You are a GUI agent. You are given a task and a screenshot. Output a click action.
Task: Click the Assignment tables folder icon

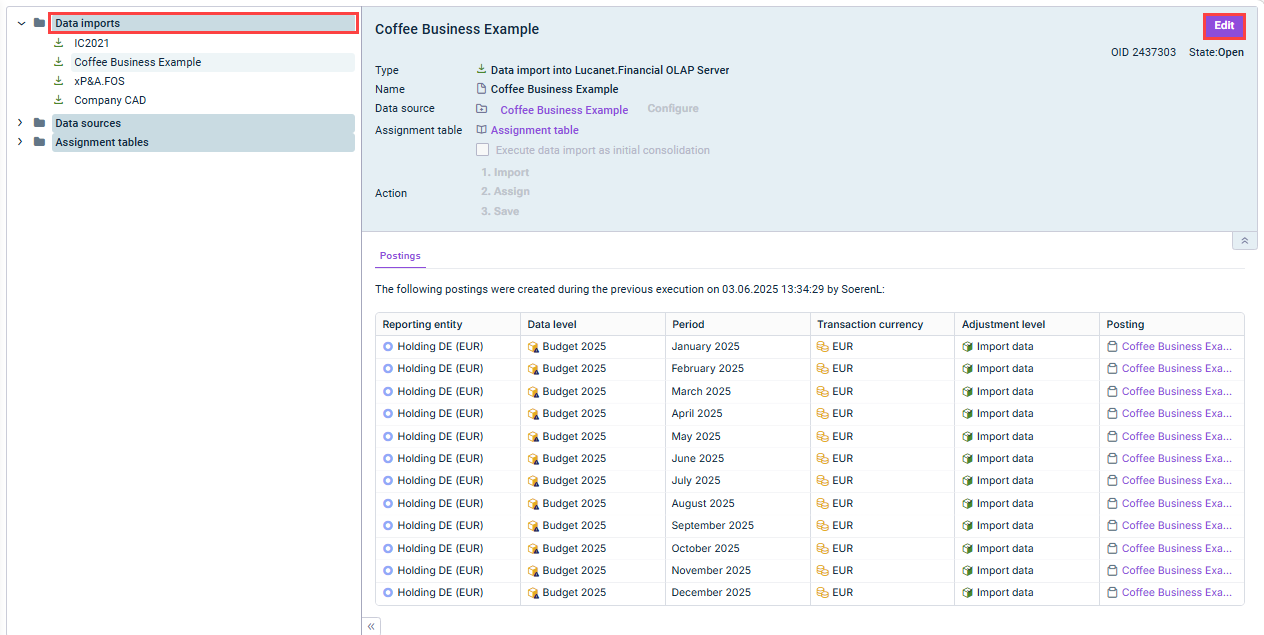39,142
